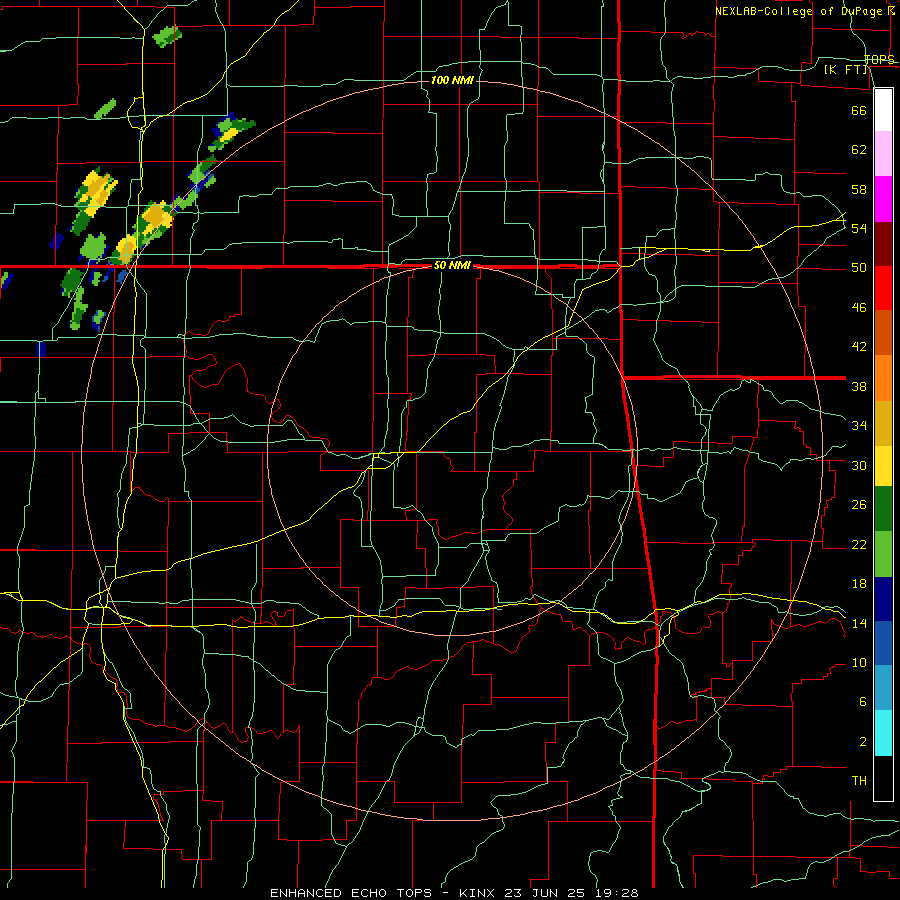
Task: Click the legend value "22"
Action: [x=859, y=544]
